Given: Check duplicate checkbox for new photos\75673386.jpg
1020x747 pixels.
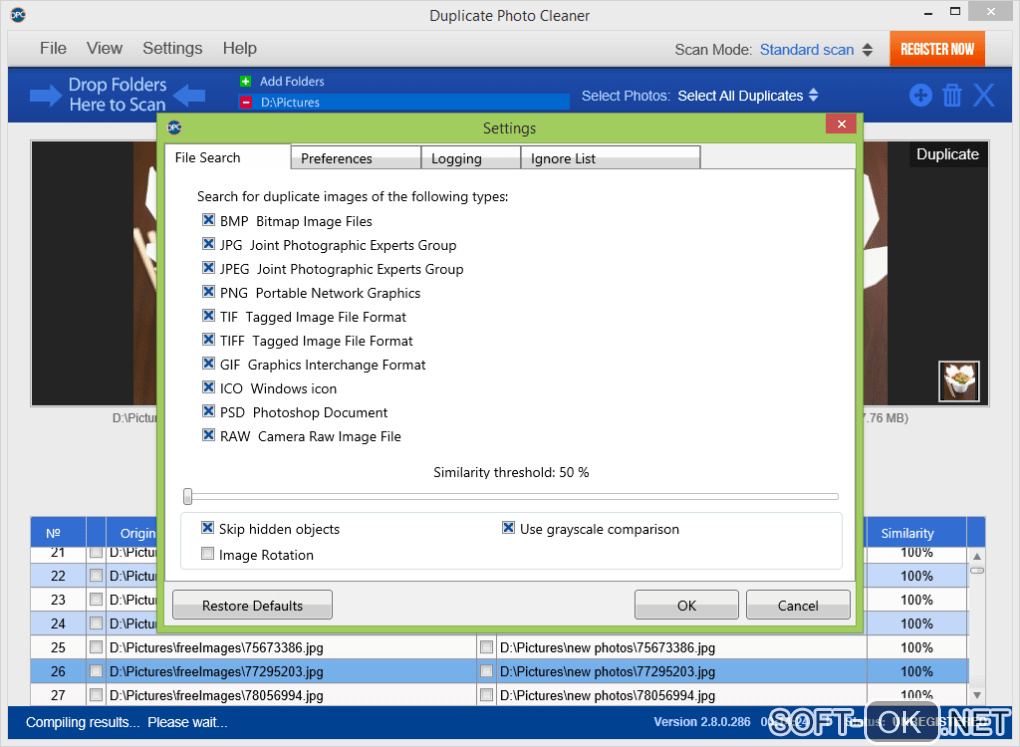Looking at the screenshot, I should tap(486, 647).
